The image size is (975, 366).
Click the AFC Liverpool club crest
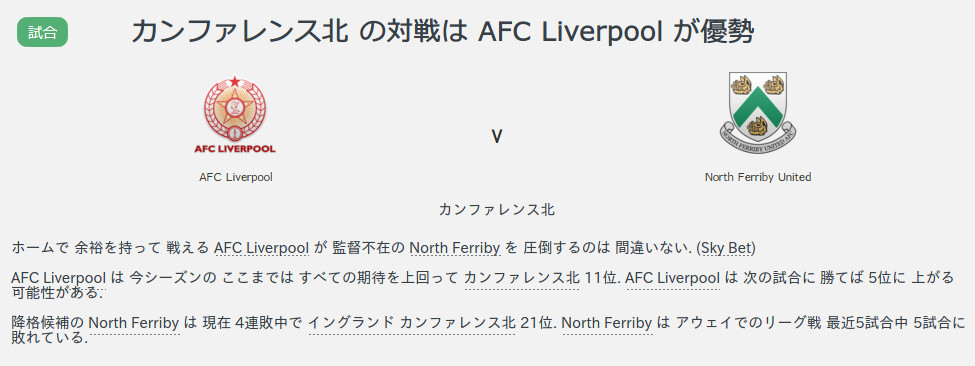pyautogui.click(x=236, y=115)
